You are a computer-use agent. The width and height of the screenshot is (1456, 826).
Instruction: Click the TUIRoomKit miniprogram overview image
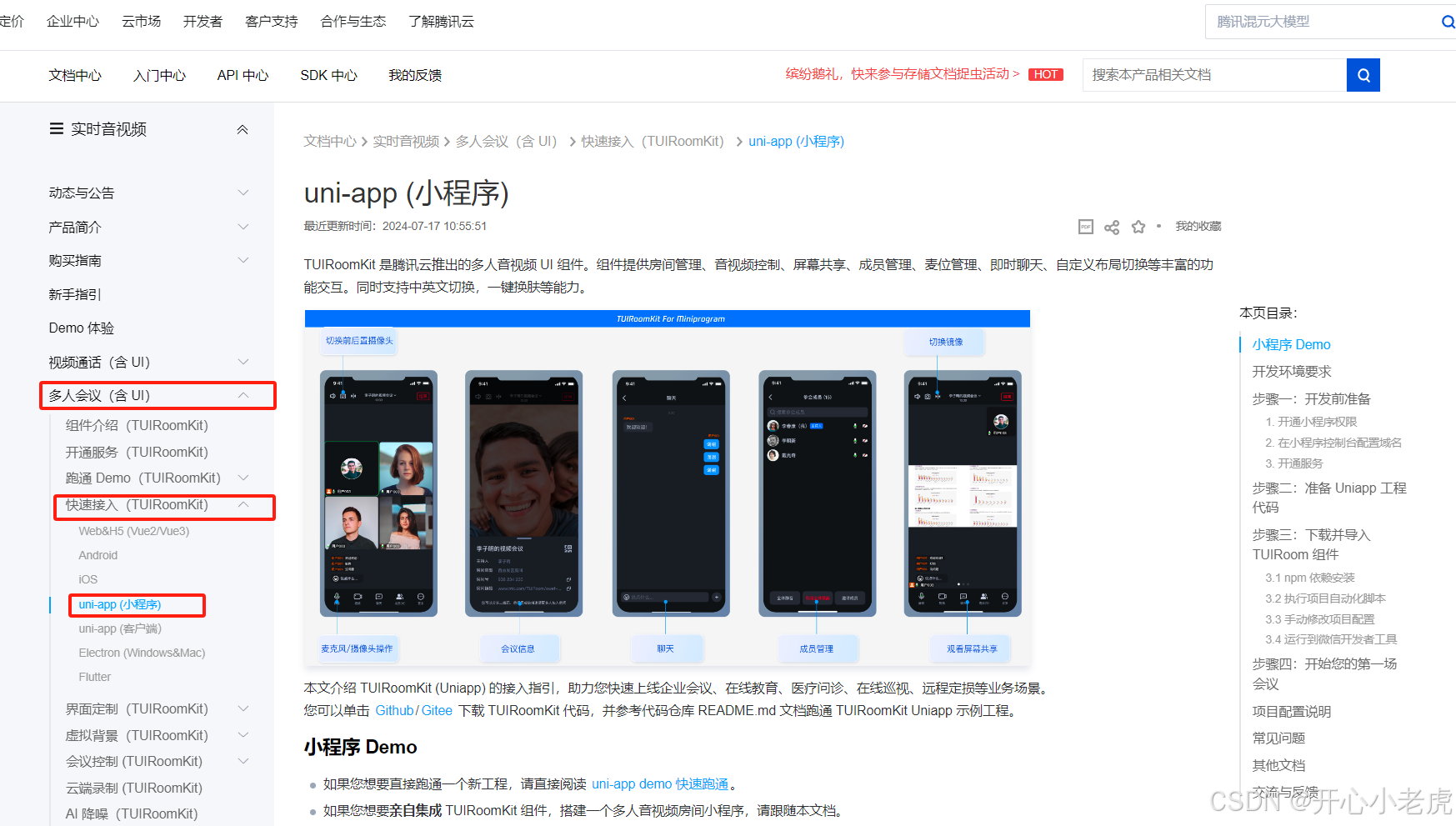668,488
